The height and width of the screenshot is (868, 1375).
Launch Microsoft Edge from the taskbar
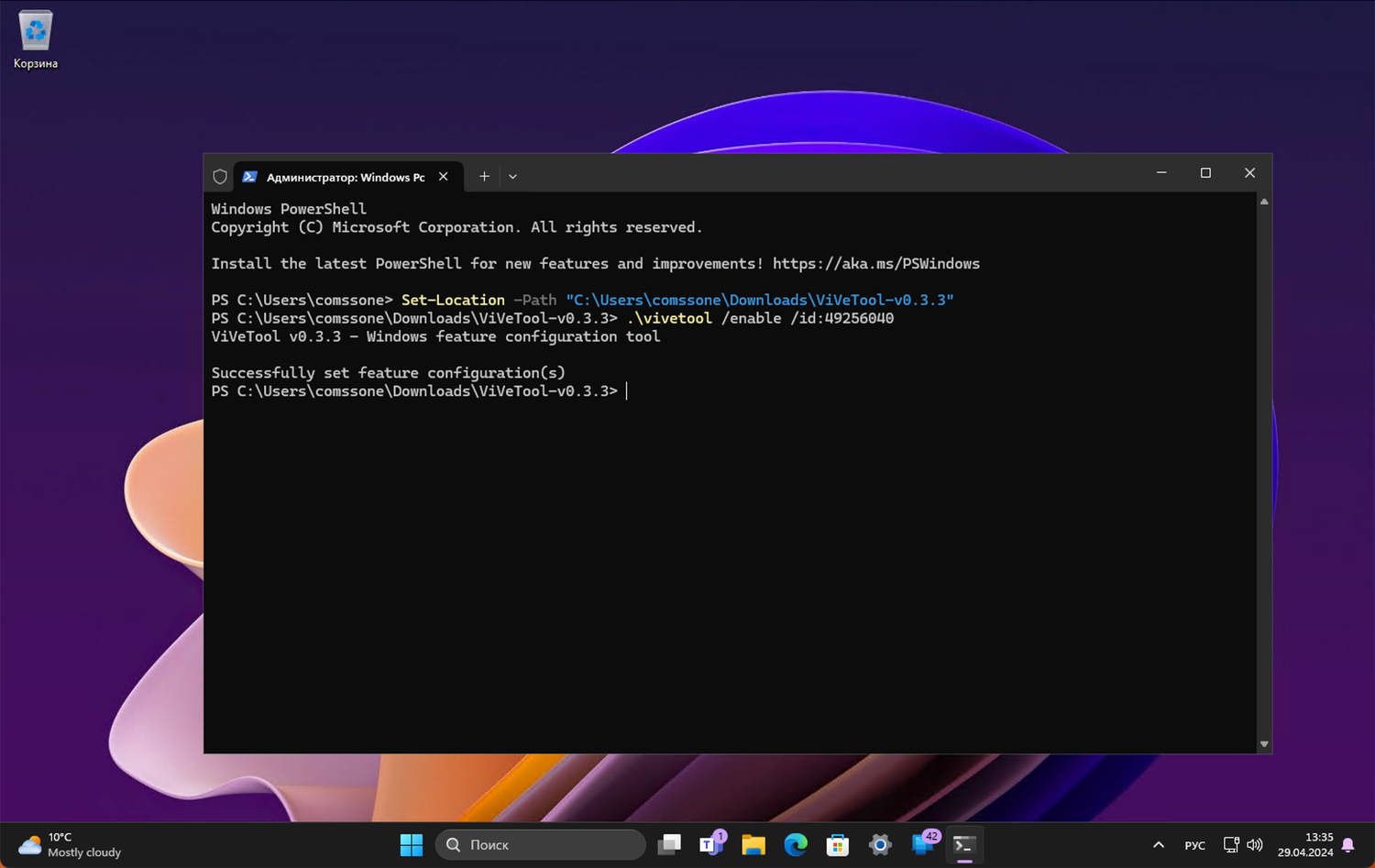coord(796,844)
